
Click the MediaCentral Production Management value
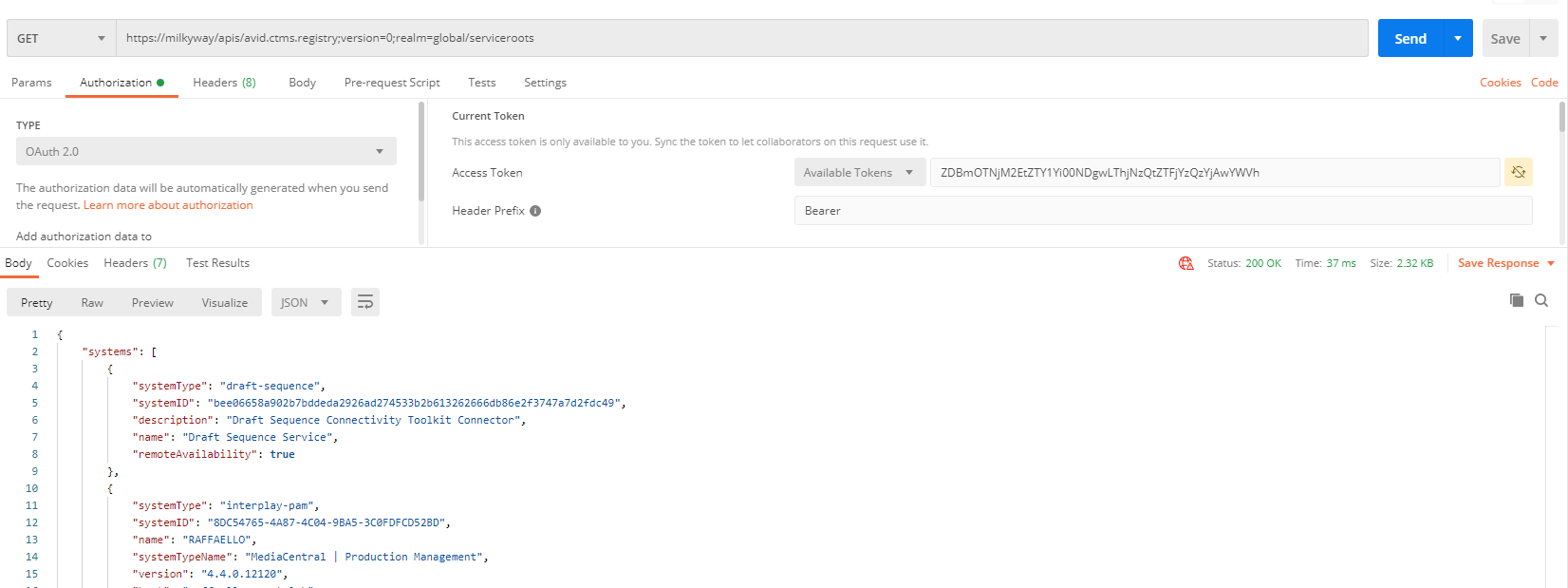pyautogui.click(x=364, y=557)
